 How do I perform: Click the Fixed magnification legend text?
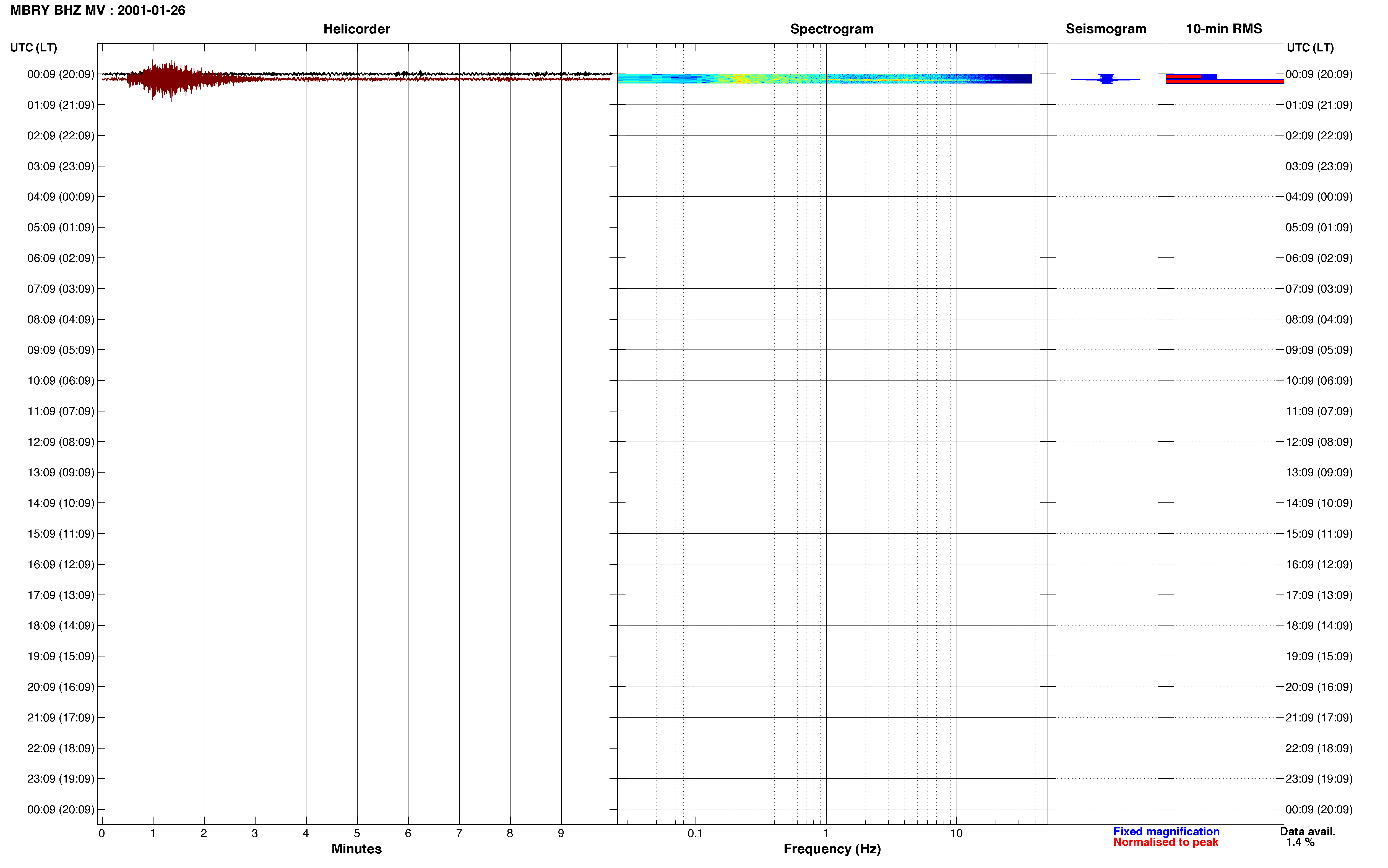1166,831
